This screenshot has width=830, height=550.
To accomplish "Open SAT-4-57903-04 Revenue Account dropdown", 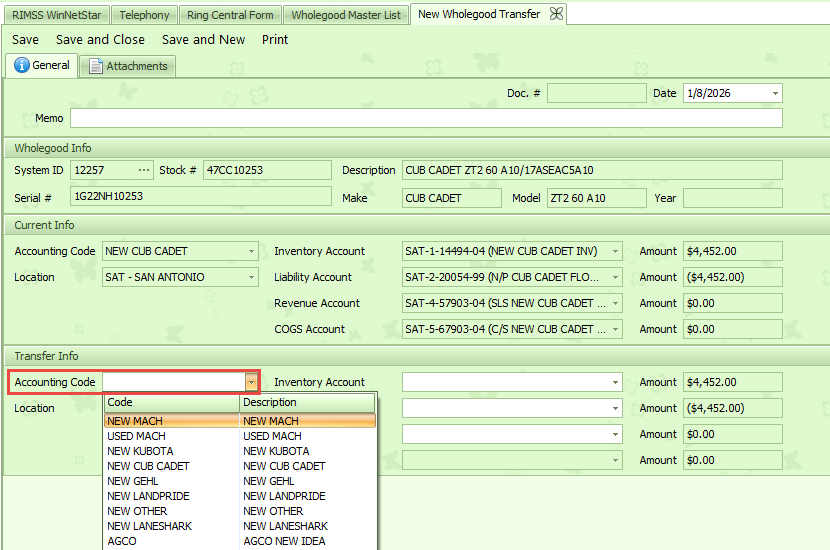I will [x=615, y=303].
